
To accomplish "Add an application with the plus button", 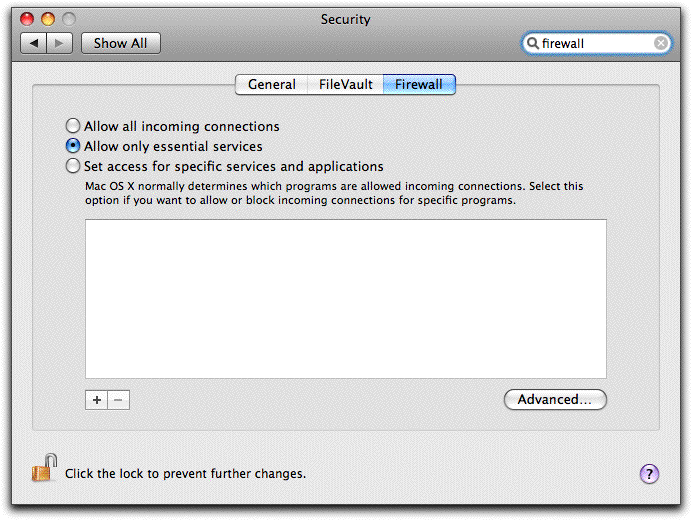I will click(97, 400).
